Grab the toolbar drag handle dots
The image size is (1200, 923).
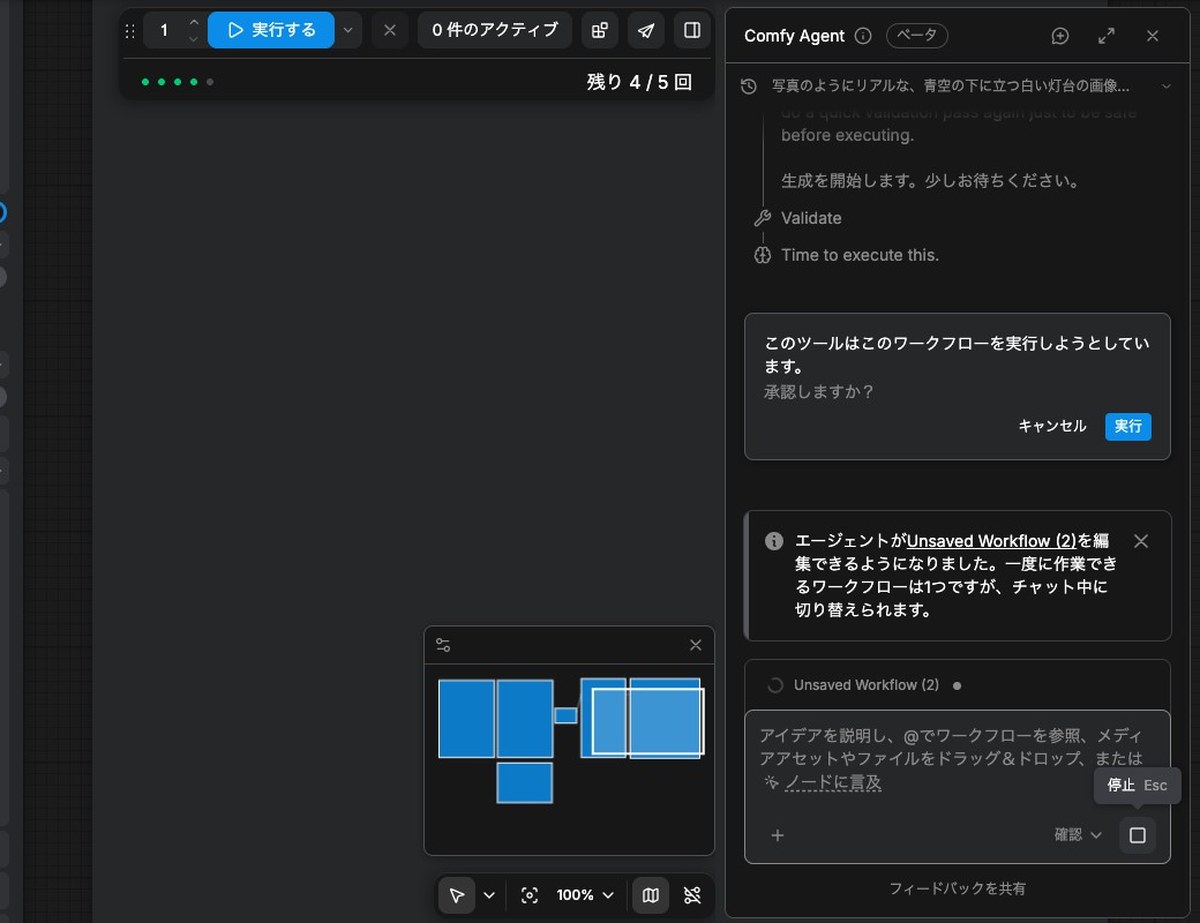129,30
